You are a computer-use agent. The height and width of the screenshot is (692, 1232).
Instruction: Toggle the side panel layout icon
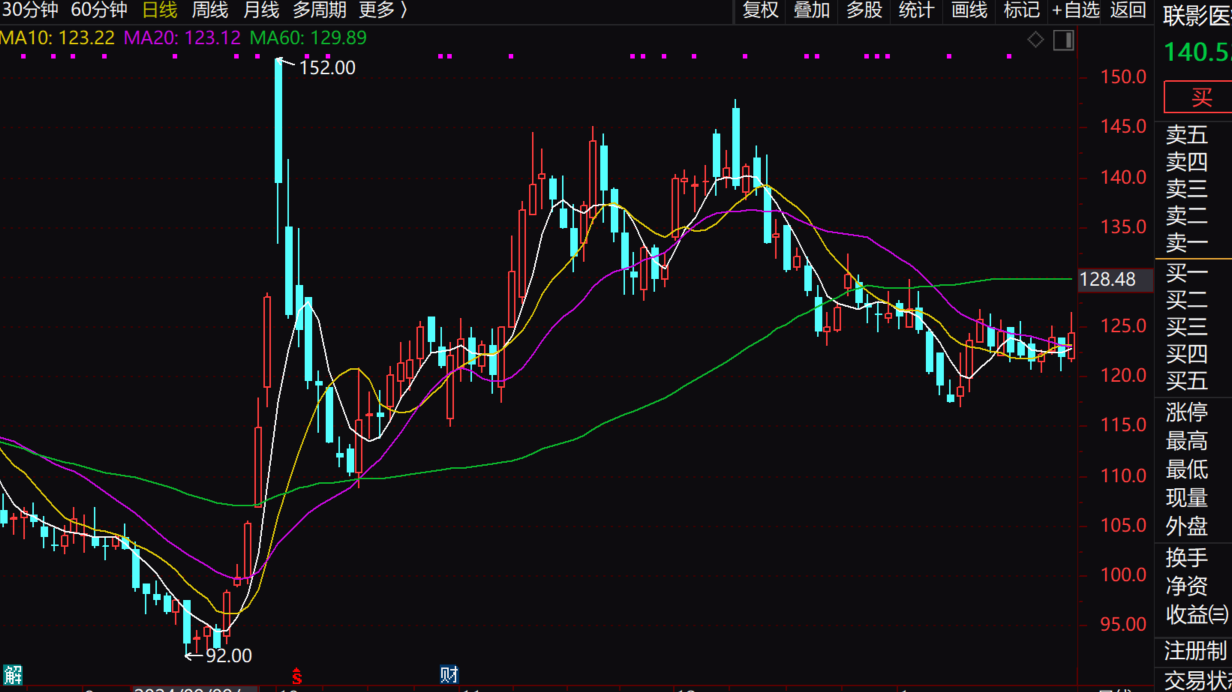point(1063,40)
